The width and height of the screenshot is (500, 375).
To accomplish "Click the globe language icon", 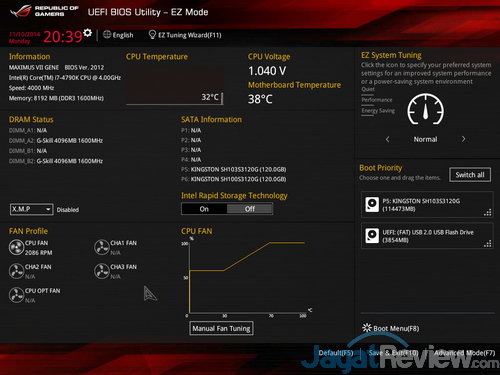I will click(107, 34).
